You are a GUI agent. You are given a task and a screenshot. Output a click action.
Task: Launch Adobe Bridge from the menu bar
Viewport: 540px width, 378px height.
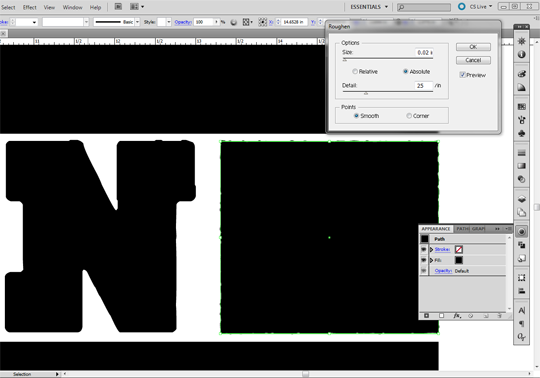[118, 7]
